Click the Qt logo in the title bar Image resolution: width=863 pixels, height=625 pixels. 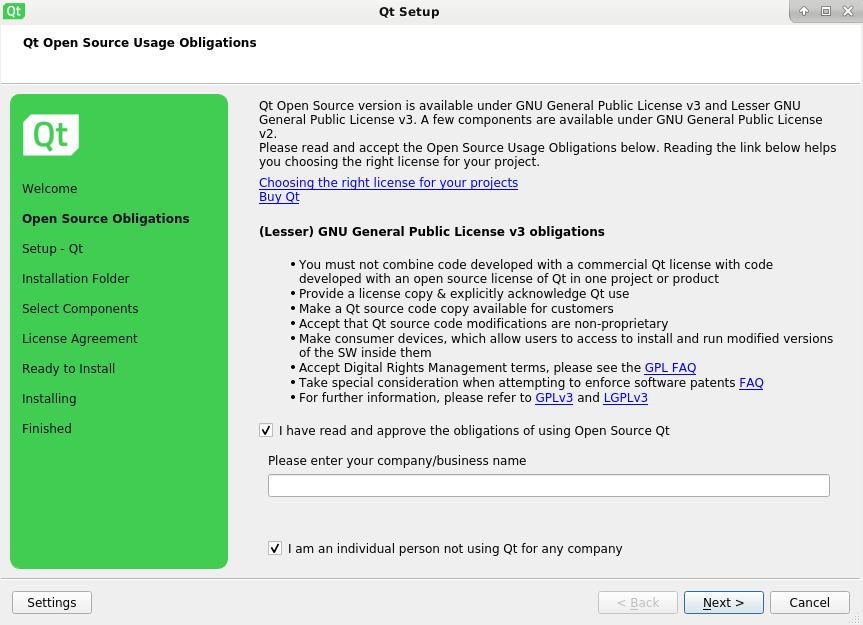(x=13, y=10)
